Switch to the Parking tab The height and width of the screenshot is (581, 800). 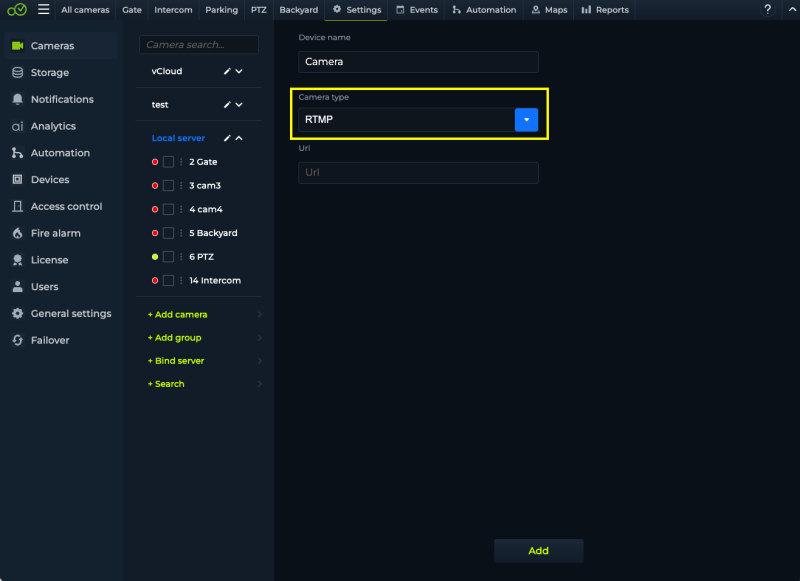(221, 10)
